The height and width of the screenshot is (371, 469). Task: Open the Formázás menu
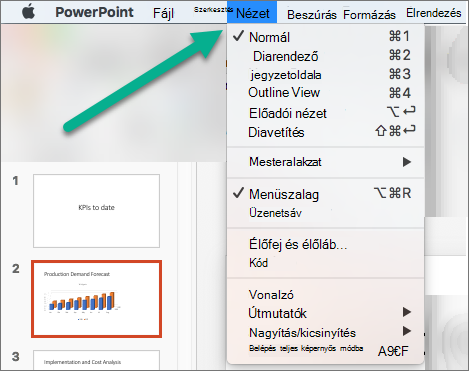(369, 15)
